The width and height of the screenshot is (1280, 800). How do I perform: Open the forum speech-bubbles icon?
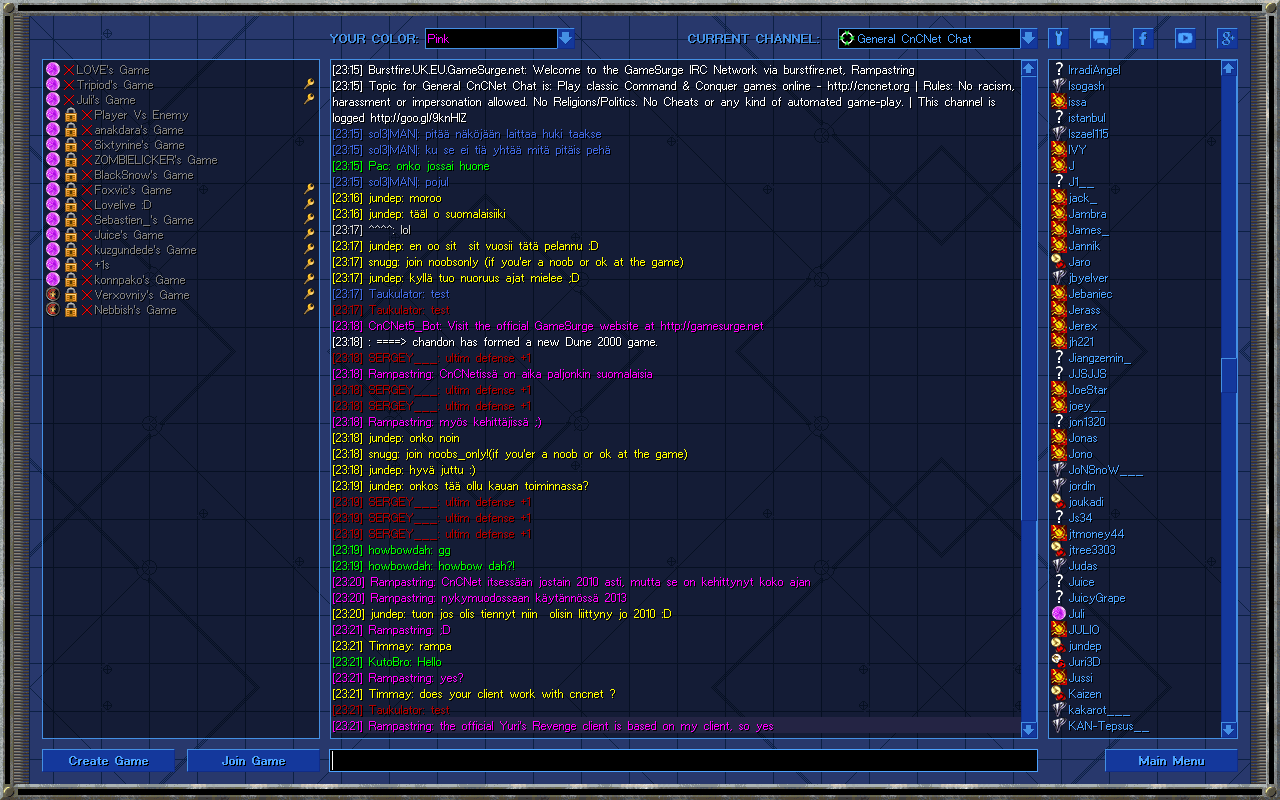1100,39
